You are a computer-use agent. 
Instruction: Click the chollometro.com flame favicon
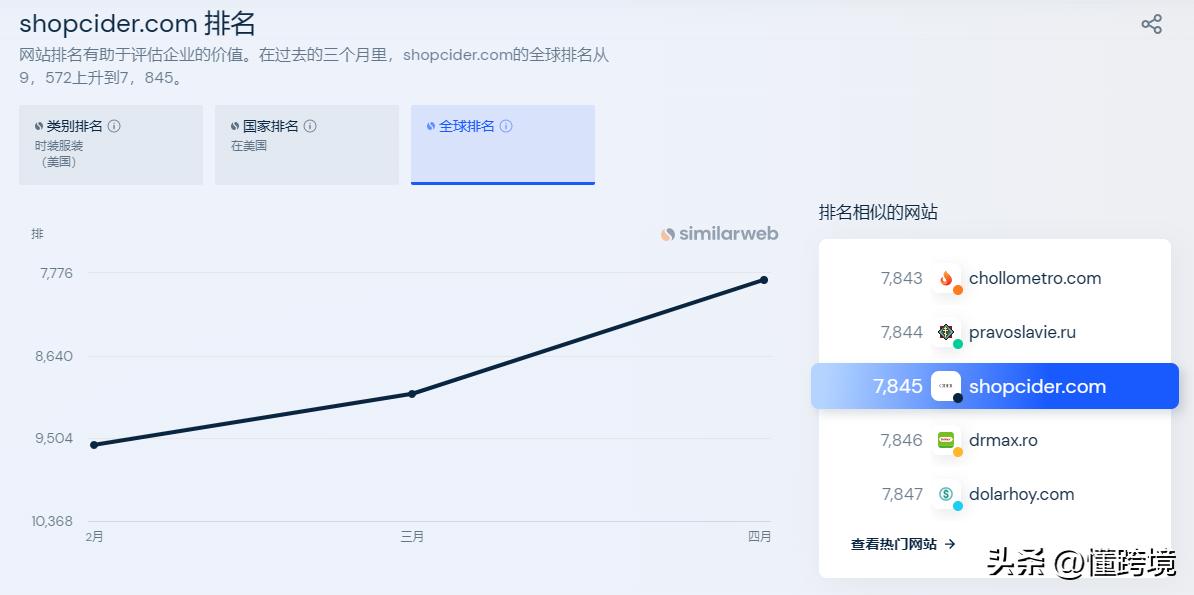coord(946,278)
